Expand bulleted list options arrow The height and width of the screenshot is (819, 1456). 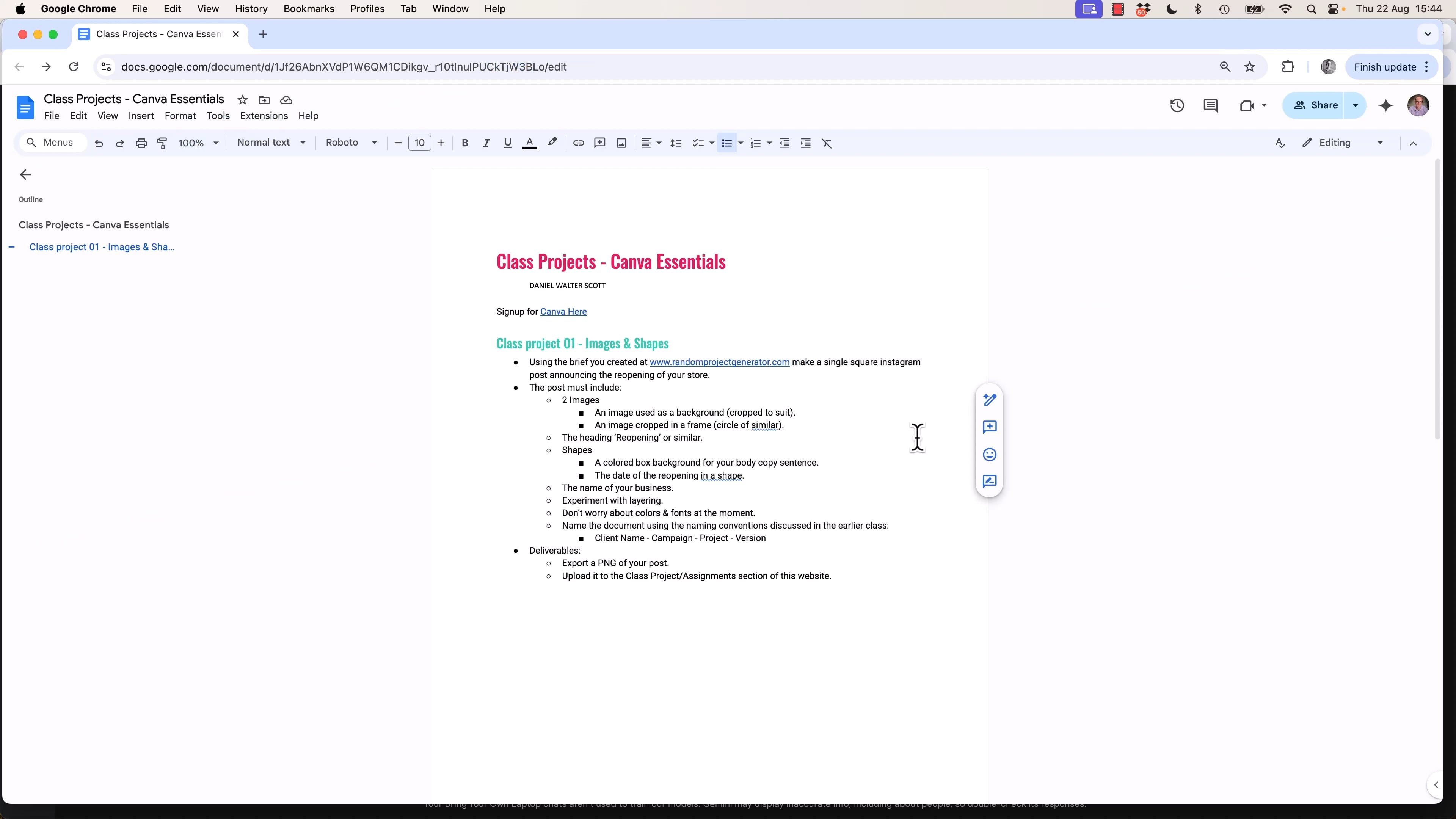pos(741,143)
